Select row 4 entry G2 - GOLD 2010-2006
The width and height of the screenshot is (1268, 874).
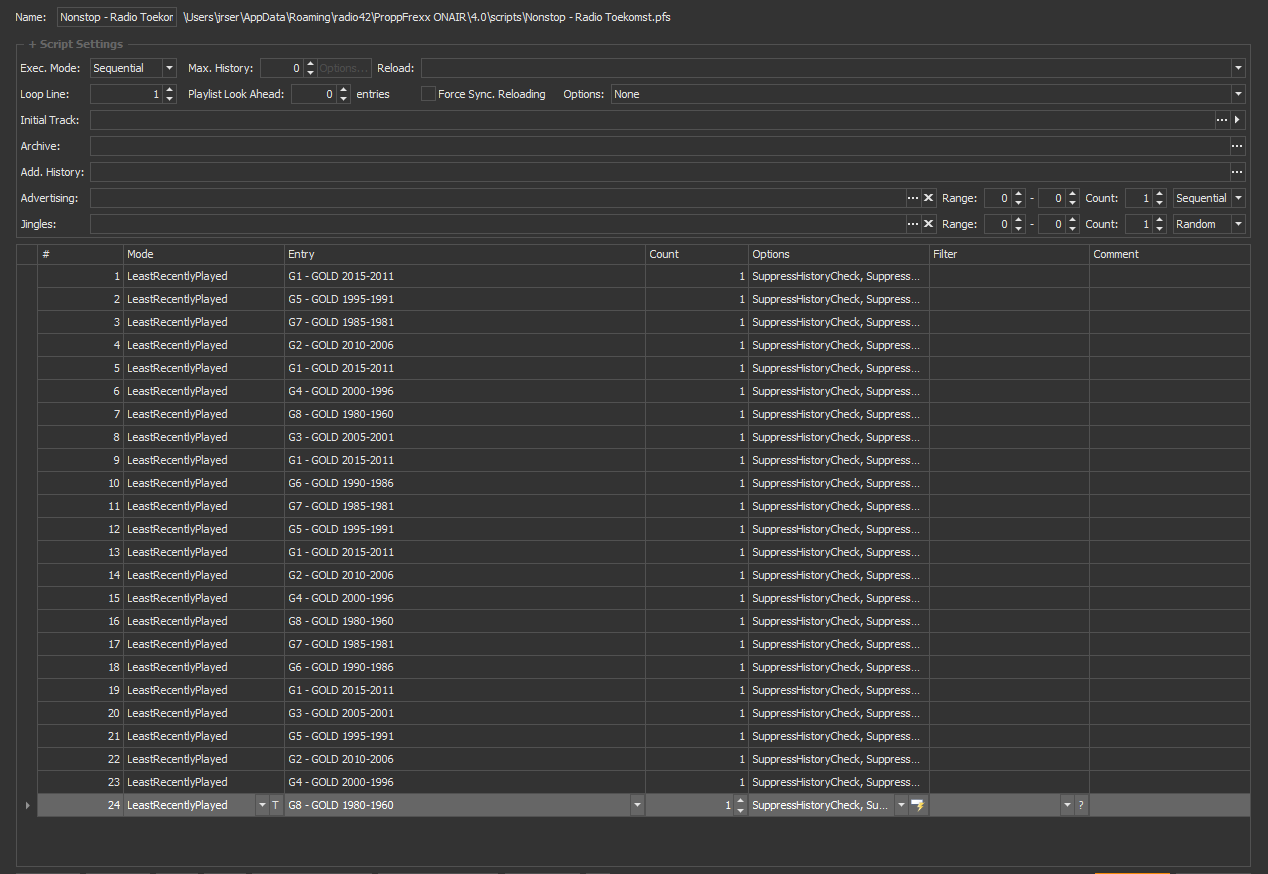[x=465, y=345]
